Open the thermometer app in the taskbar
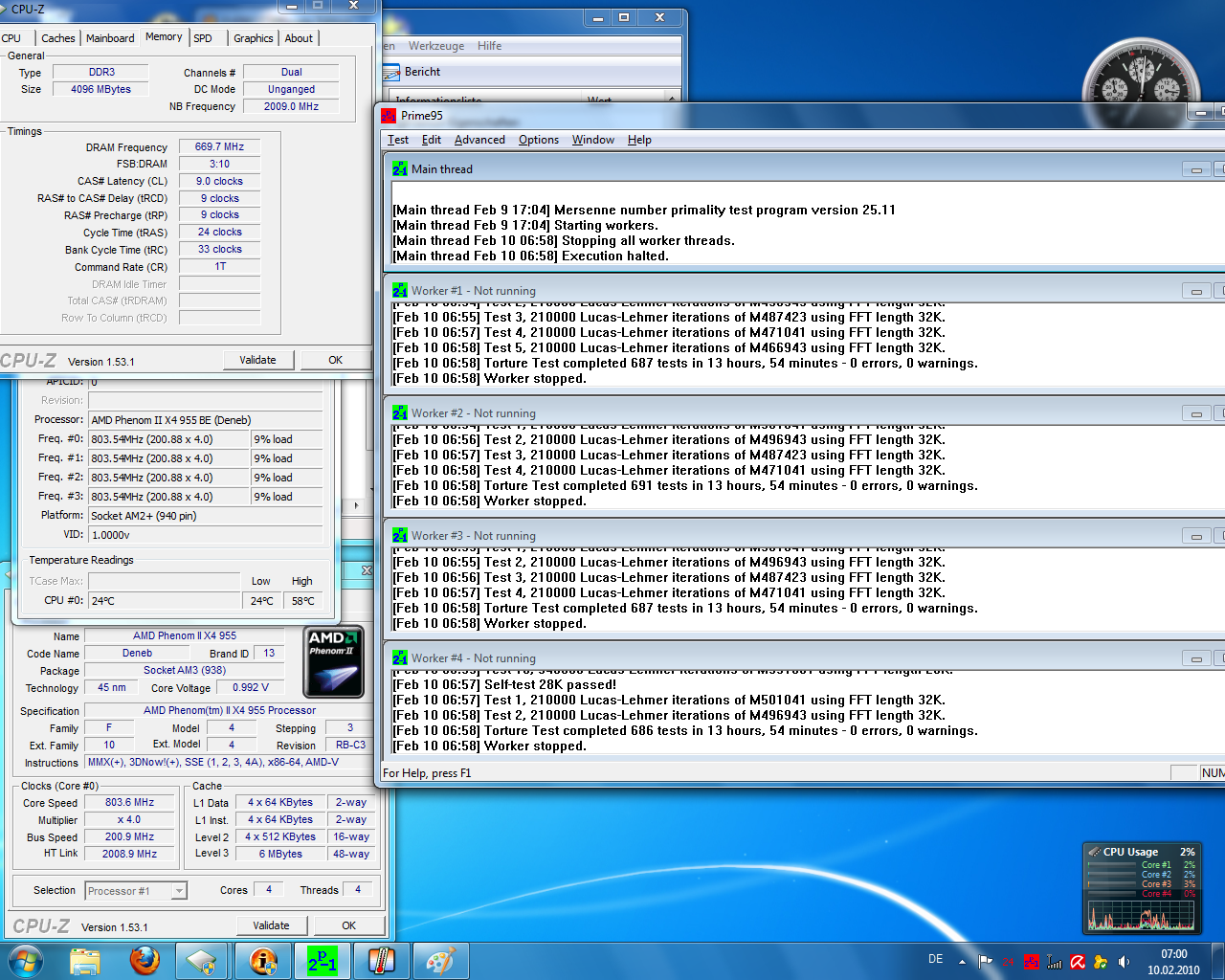 [x=382, y=961]
